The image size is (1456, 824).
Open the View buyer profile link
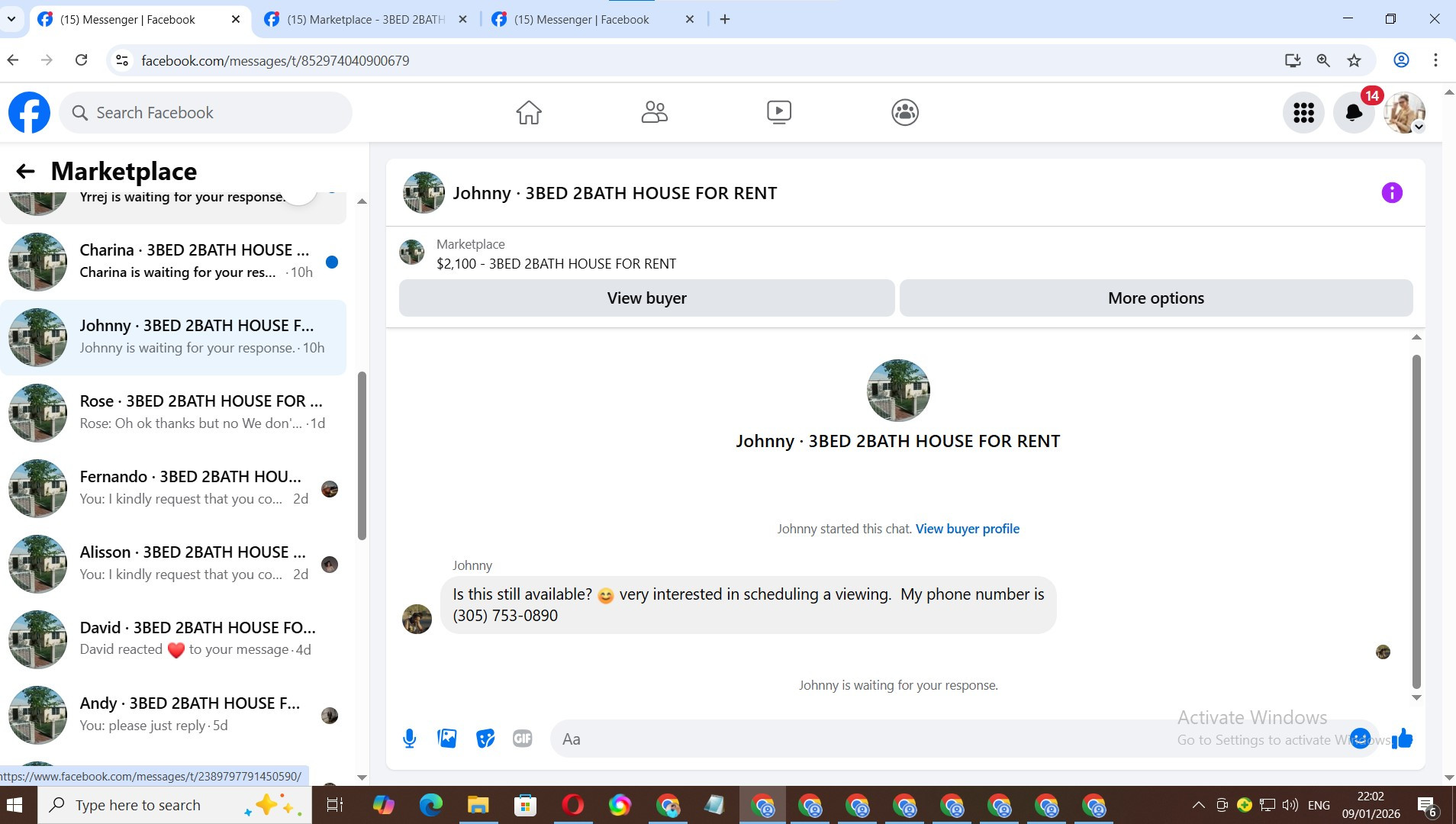[968, 529]
